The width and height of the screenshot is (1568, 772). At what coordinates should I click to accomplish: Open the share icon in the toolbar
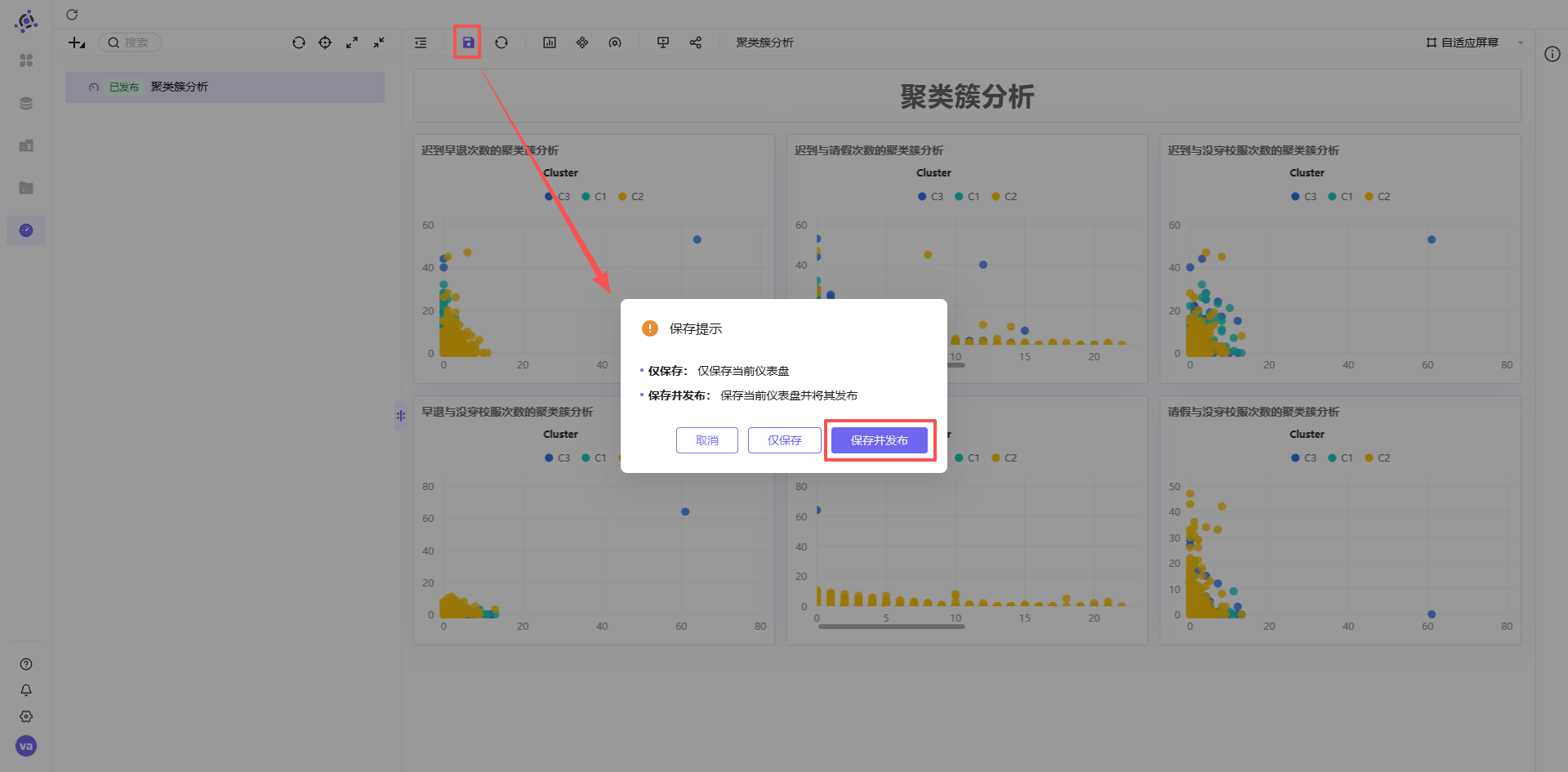(x=696, y=42)
